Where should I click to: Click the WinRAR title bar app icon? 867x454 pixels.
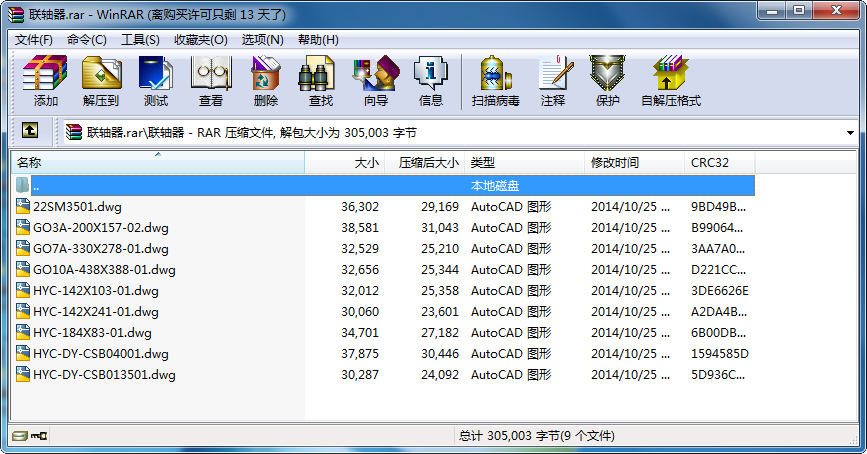pos(16,14)
